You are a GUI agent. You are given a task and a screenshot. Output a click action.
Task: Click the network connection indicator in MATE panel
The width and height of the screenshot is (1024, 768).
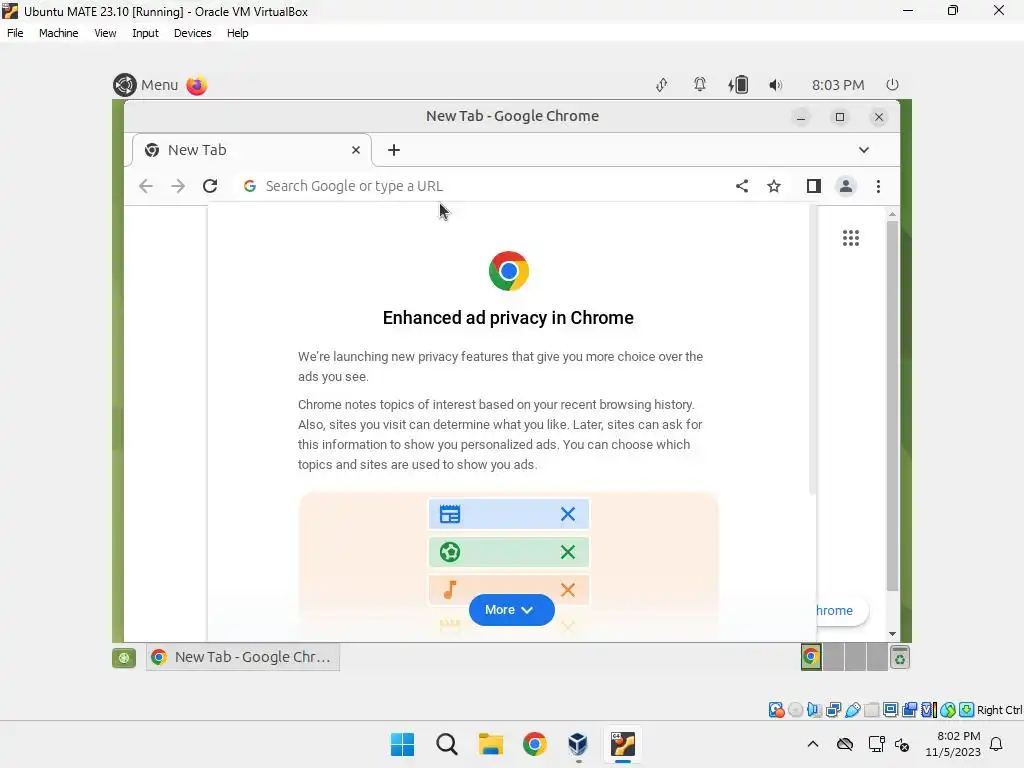pyautogui.click(x=662, y=85)
